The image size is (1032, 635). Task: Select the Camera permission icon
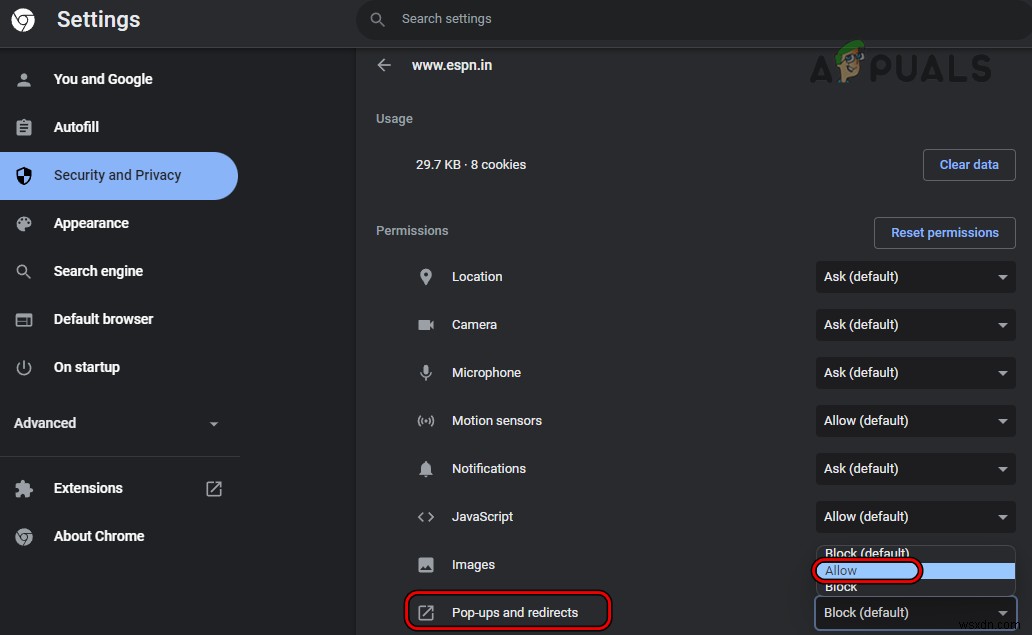tap(425, 324)
